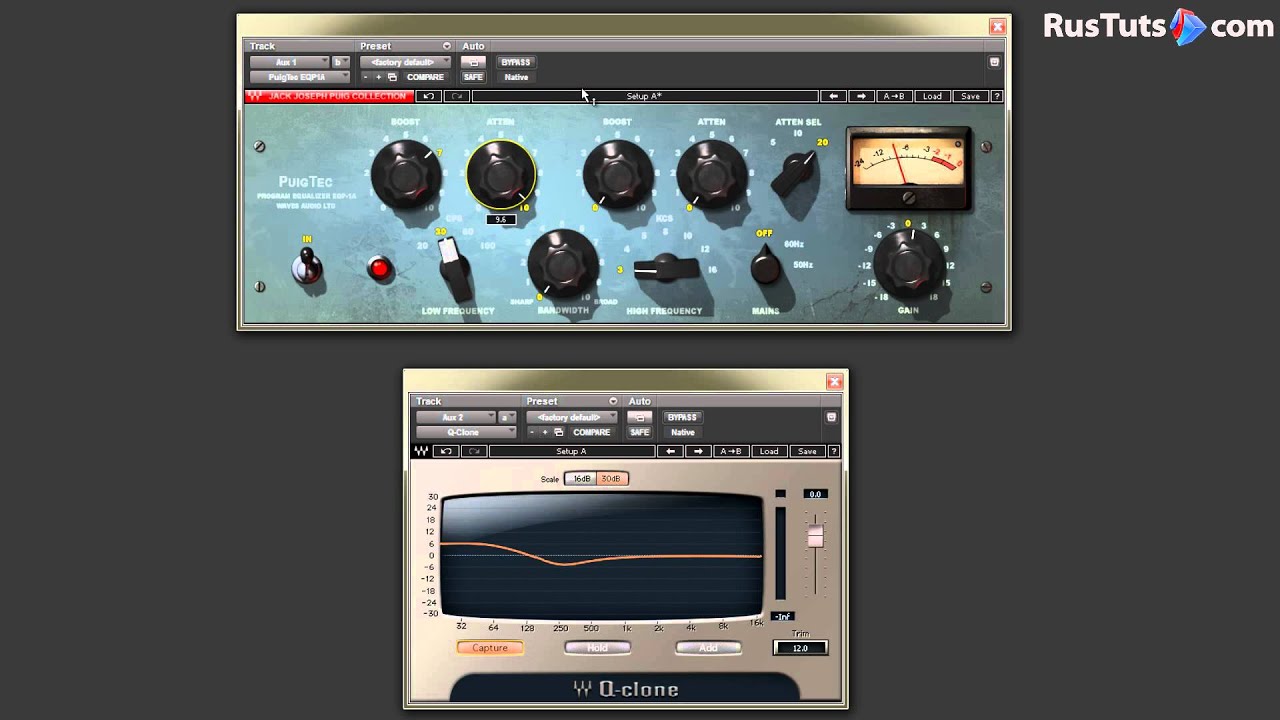Viewport: 1280px width, 720px height.
Task: Click the ATTEN knob value box 9.6
Action: tap(500, 219)
